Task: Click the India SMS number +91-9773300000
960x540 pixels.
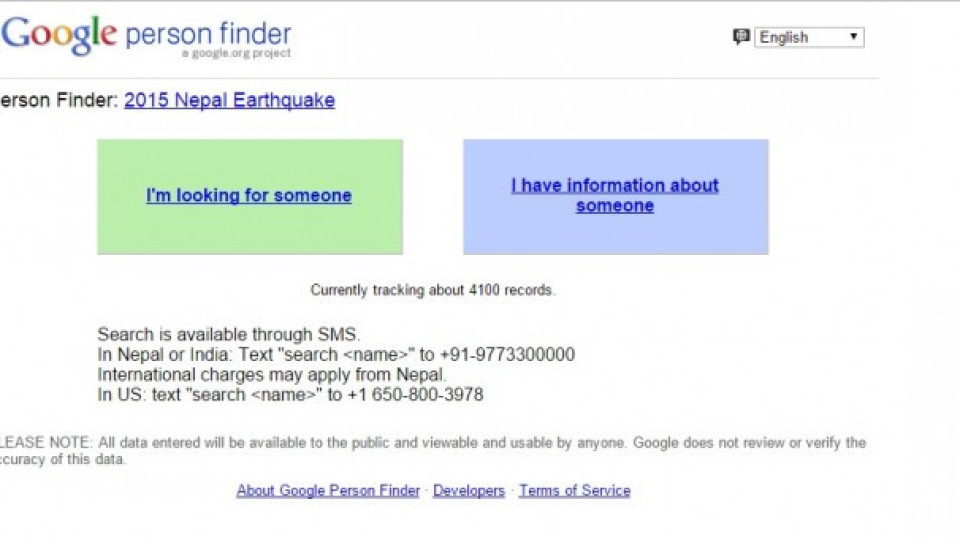Action: (x=507, y=354)
